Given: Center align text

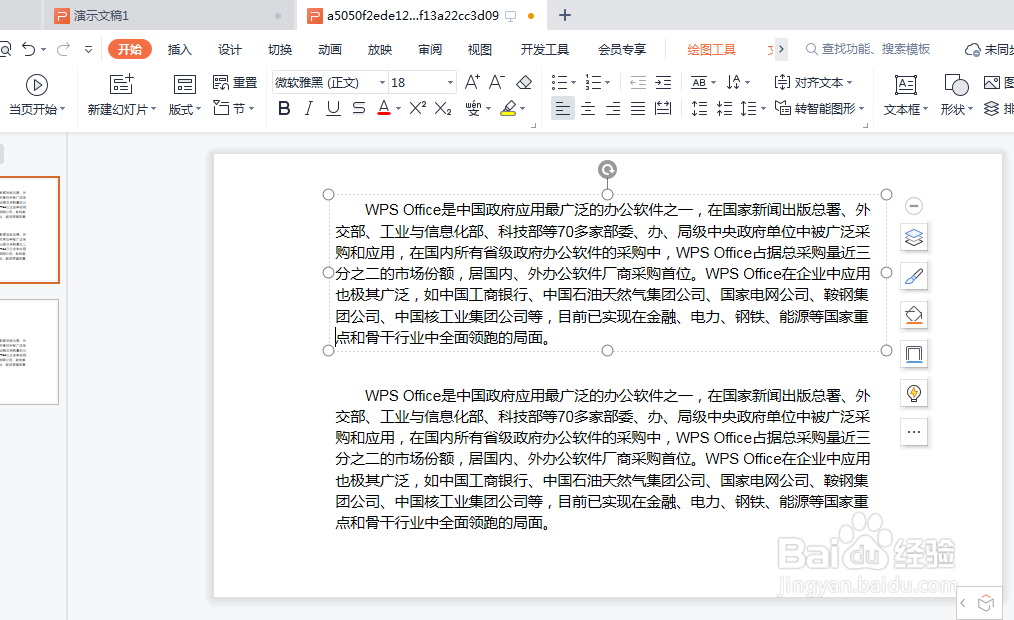Looking at the screenshot, I should 588,108.
